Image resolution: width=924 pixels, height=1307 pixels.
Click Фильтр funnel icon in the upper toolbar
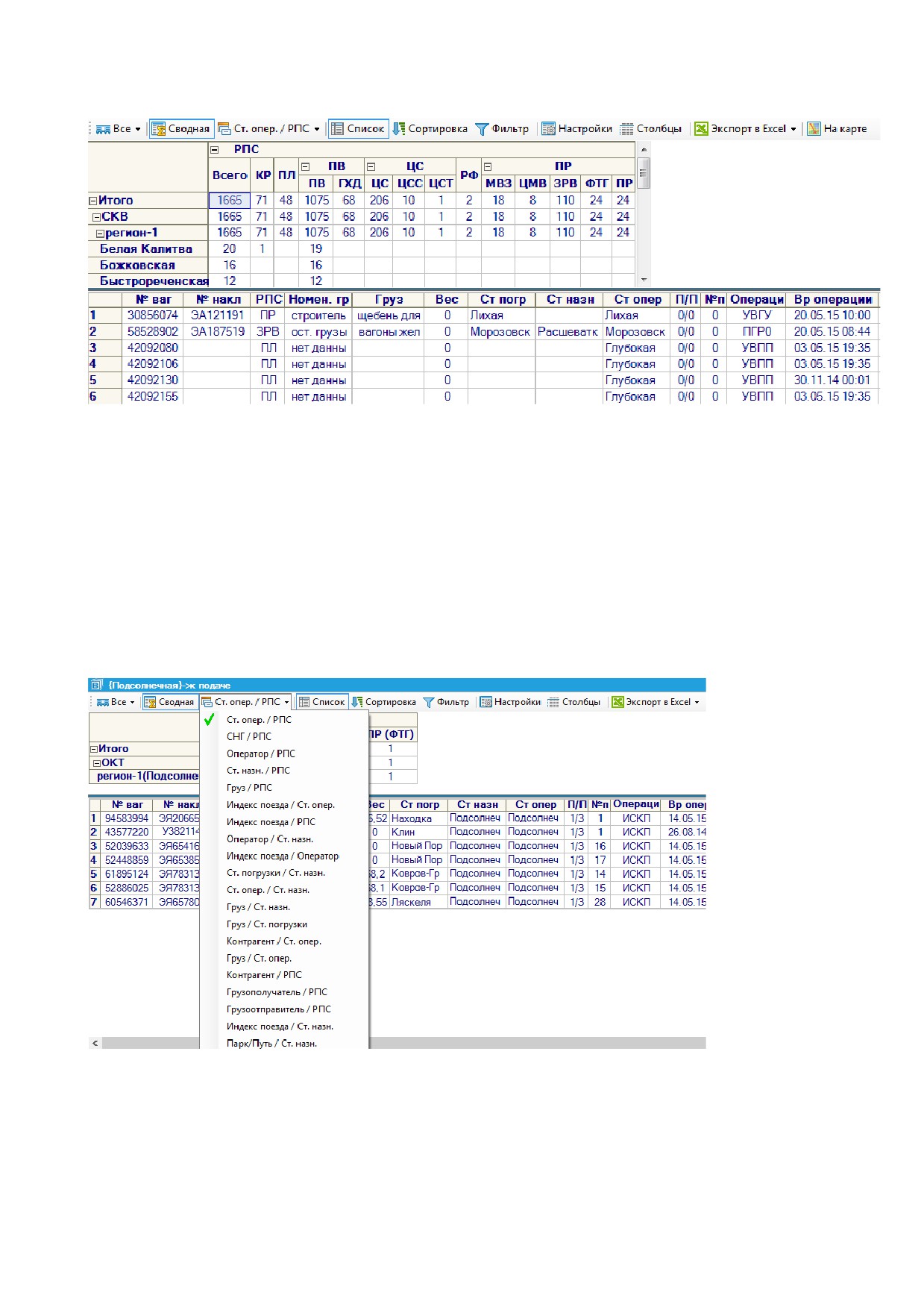coord(482,129)
